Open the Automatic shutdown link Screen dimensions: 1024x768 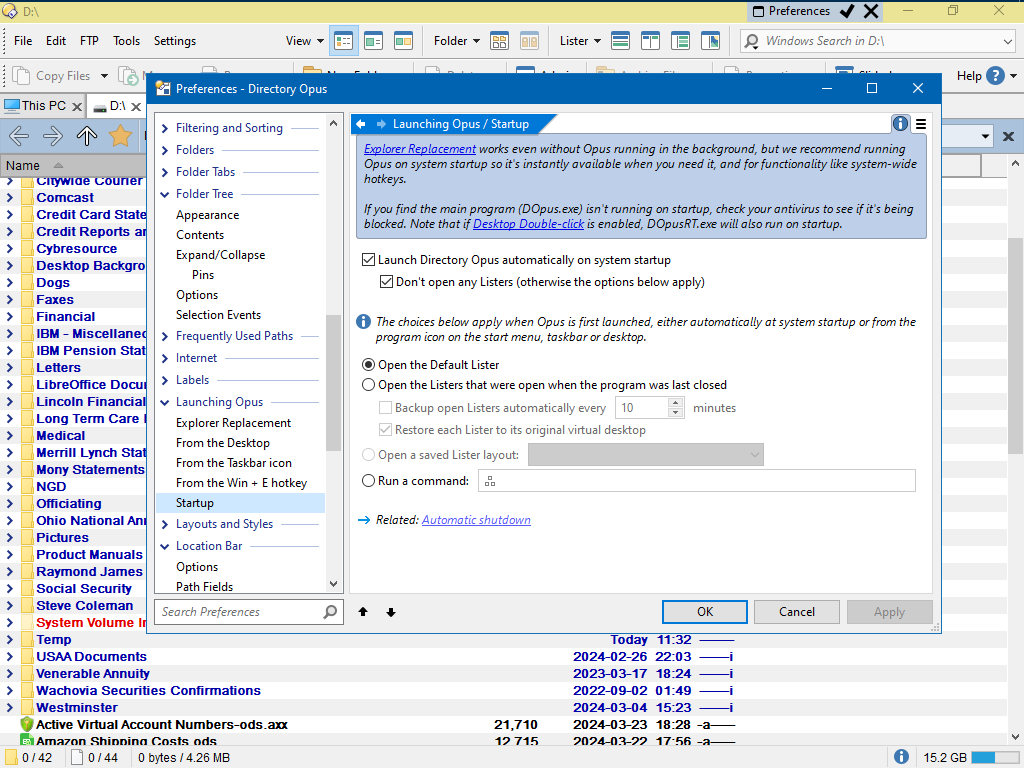[476, 520]
